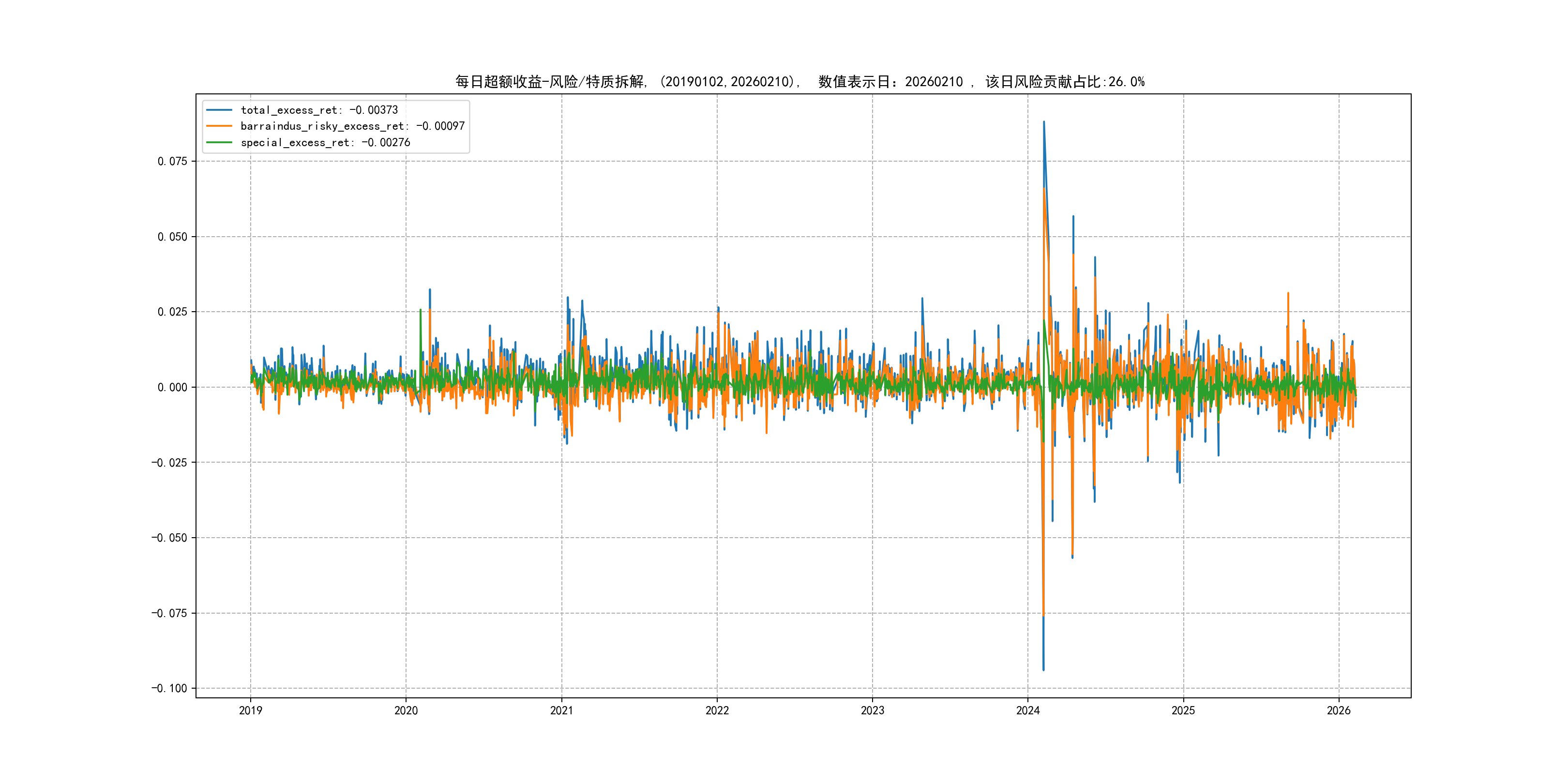Click the 2022 x-axis tick label
The image size is (1568, 784).
[717, 710]
